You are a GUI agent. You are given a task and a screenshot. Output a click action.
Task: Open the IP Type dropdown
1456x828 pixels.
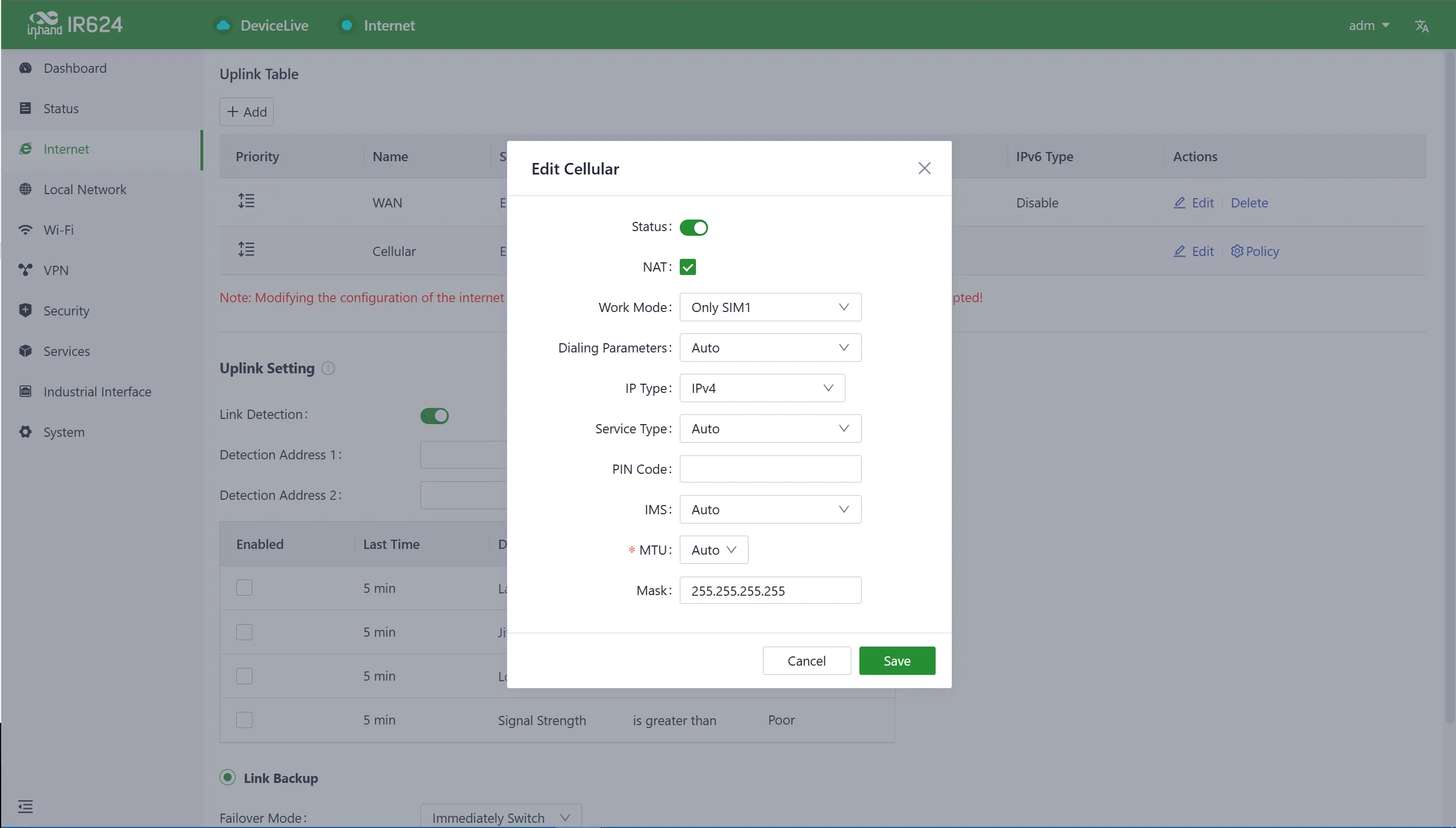pos(762,388)
